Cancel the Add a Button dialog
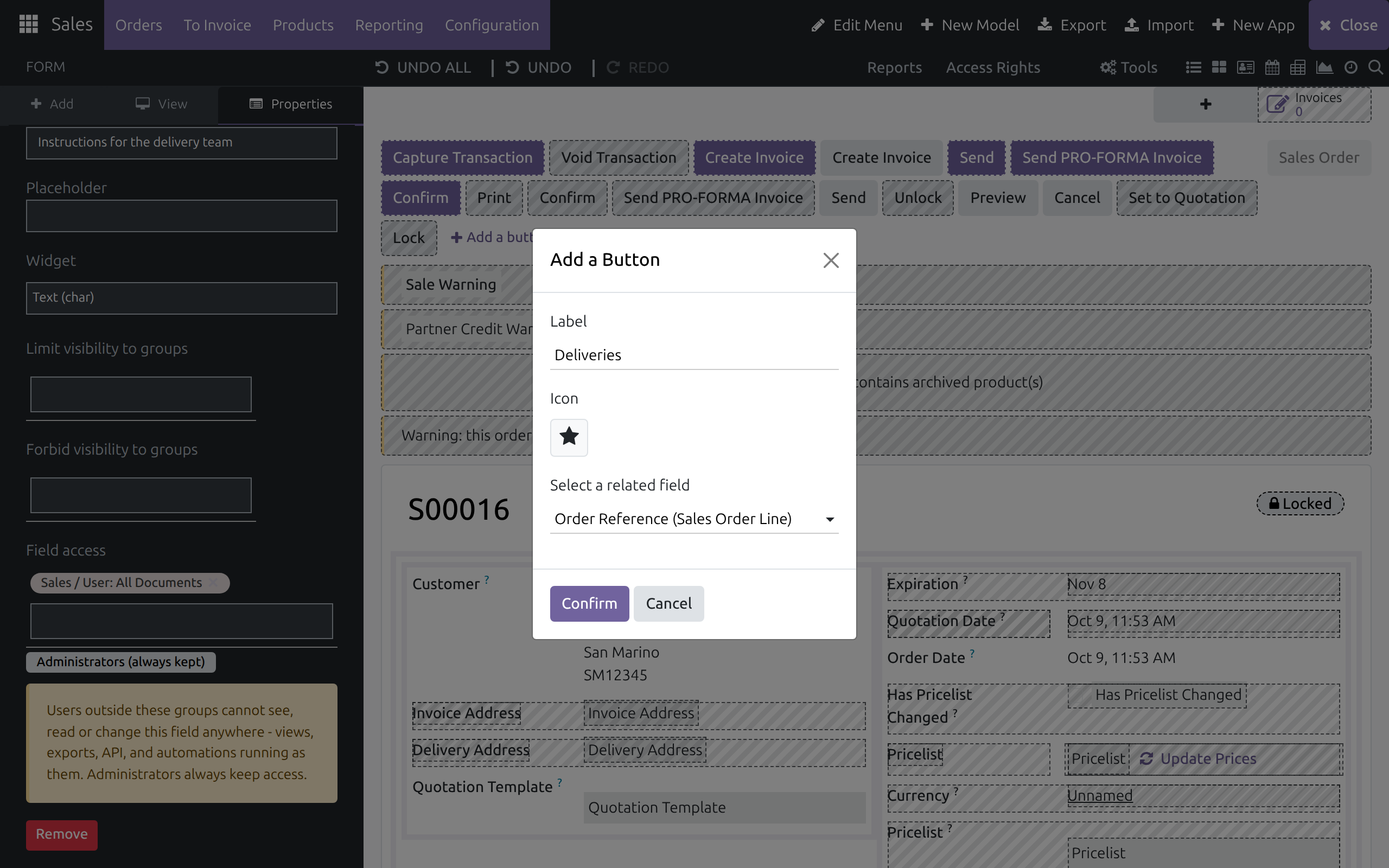Screen dimensions: 1389x868 click(668, 604)
